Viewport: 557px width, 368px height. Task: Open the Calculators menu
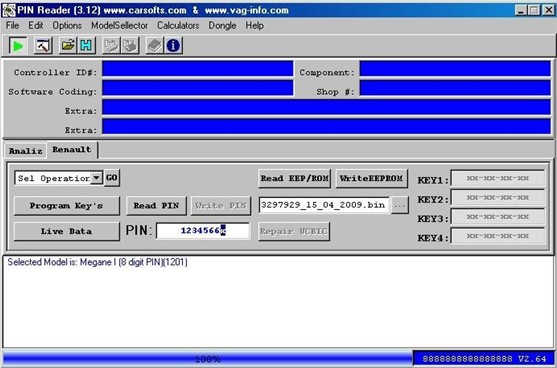point(178,26)
